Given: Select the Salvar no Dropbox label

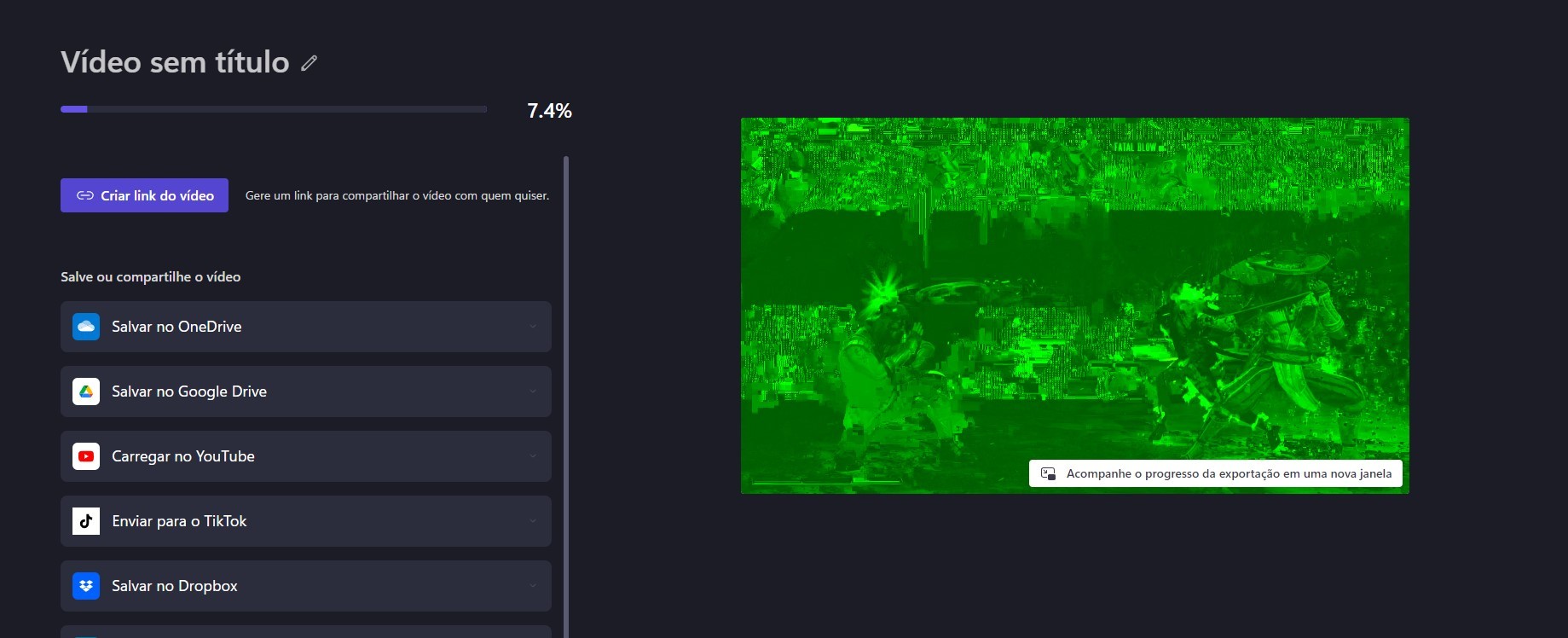Looking at the screenshot, I should 175,586.
